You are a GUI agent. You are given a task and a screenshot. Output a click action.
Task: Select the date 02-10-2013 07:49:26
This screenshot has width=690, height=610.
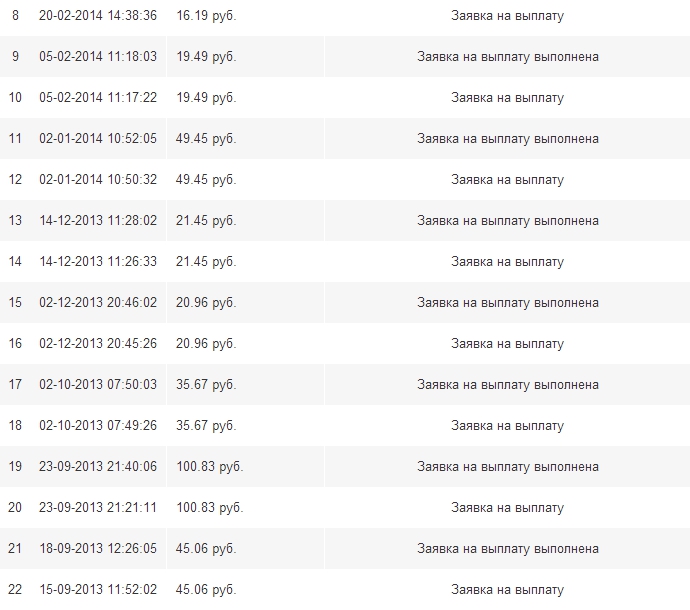click(x=97, y=426)
